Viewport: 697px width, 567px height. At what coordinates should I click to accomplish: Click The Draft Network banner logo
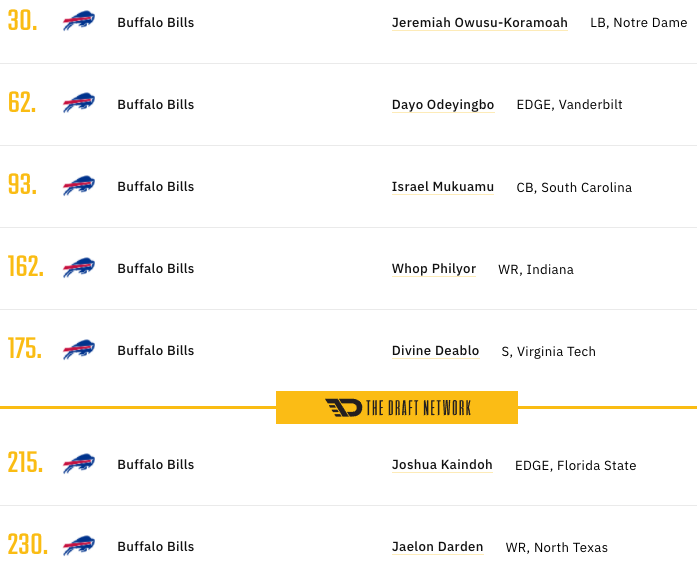point(397,407)
